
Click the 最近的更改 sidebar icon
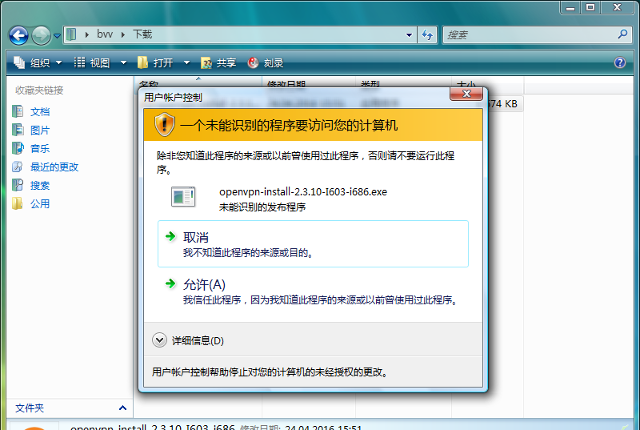coord(18,166)
